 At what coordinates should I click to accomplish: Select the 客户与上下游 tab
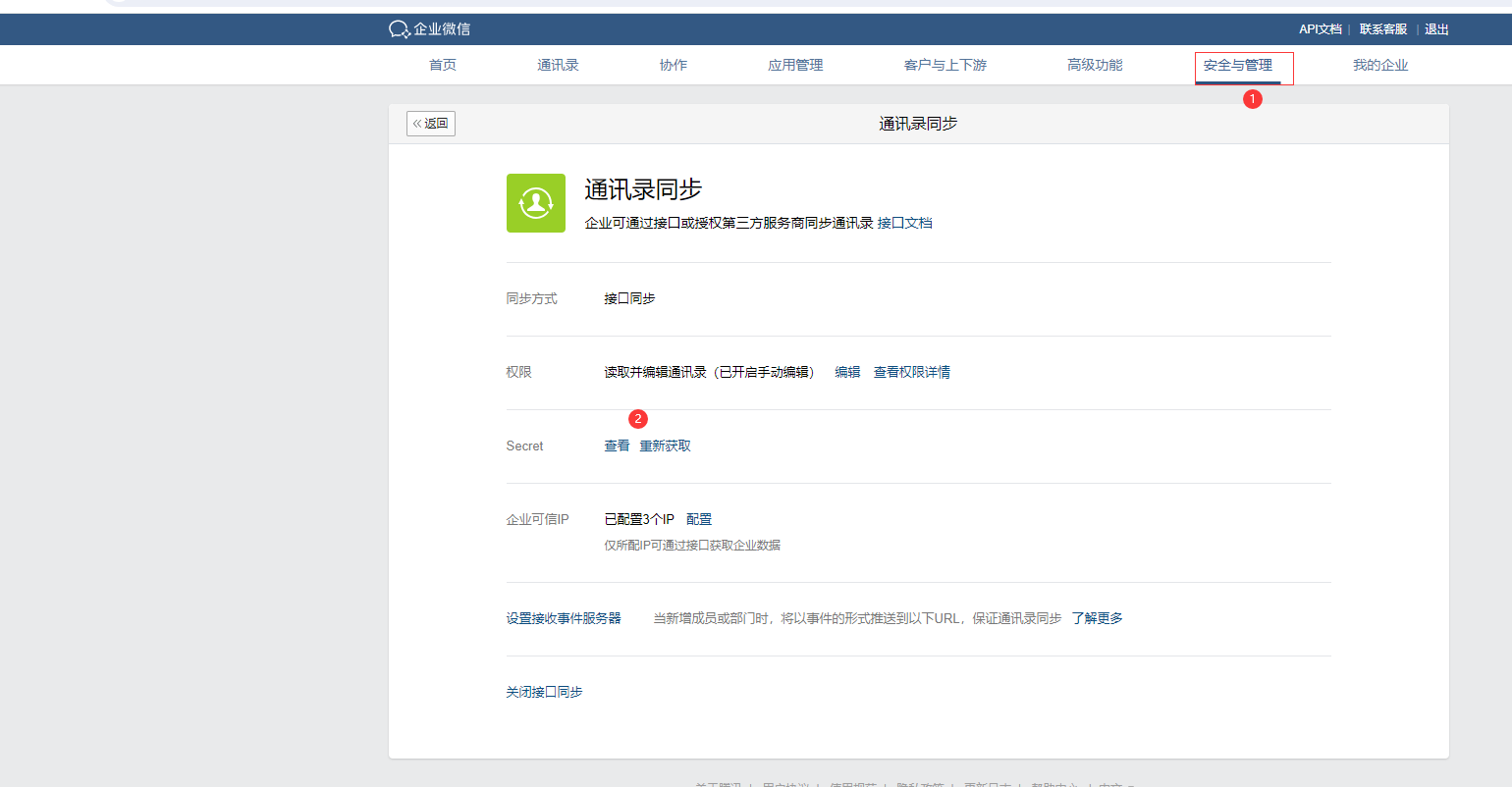(945, 65)
